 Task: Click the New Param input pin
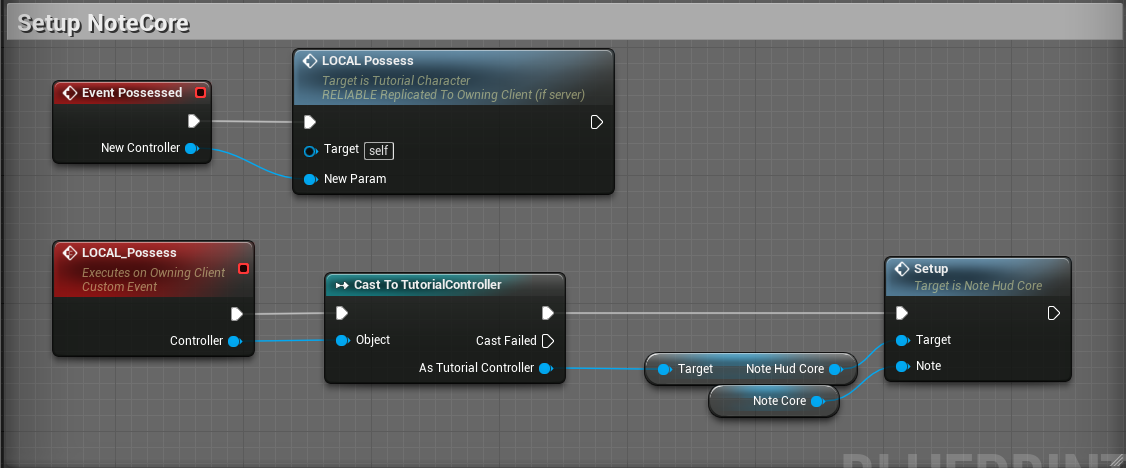tap(310, 179)
